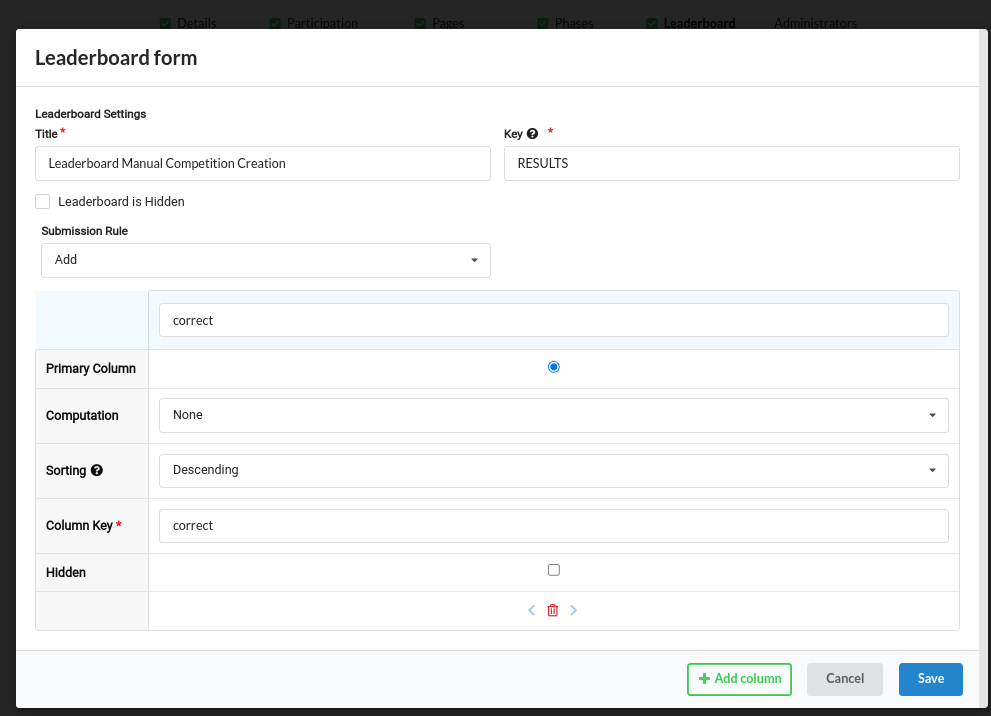
Task: Switch to the Administrators tab
Action: tap(815, 22)
